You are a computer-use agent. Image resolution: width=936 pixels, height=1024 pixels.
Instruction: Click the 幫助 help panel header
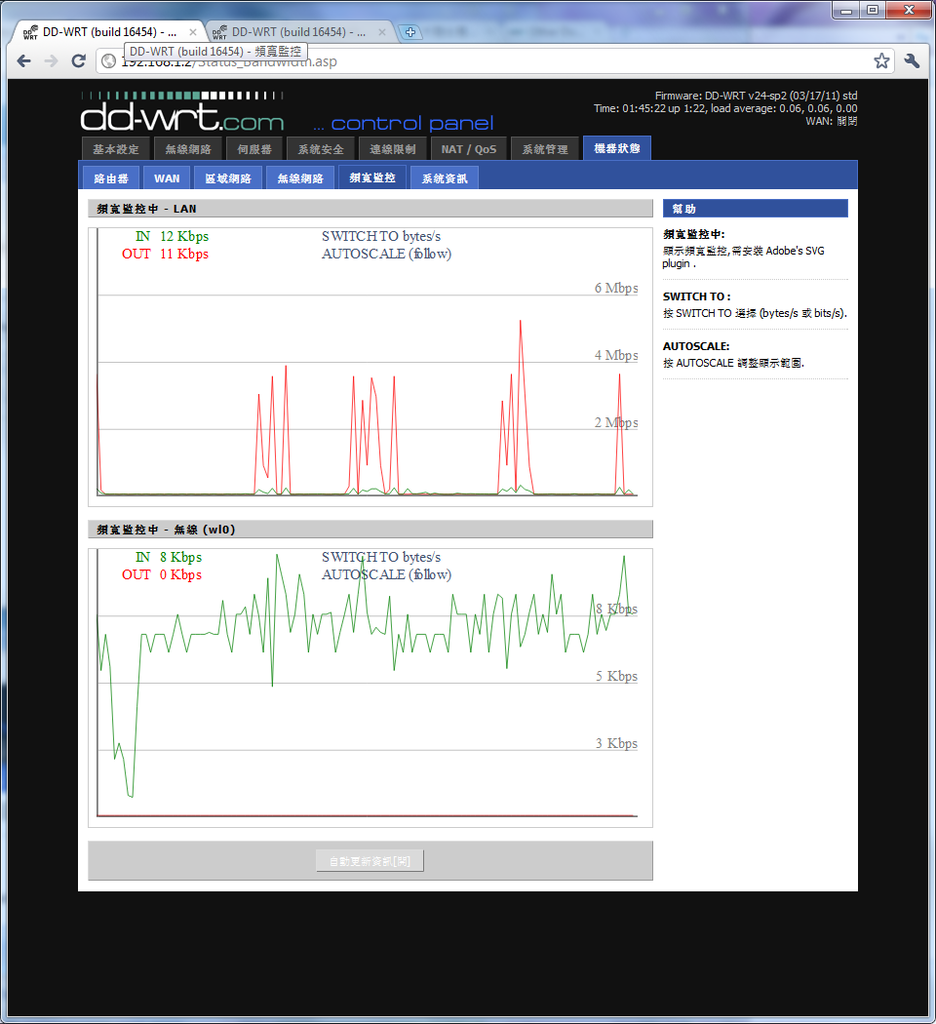[755, 208]
